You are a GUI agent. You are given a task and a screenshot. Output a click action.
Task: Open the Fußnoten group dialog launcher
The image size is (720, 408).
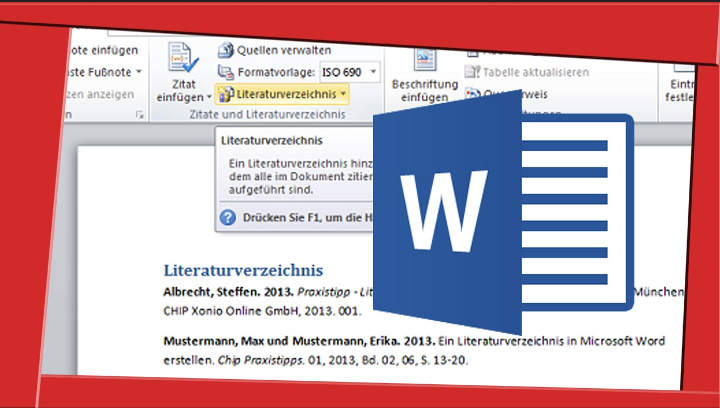[x=139, y=116]
